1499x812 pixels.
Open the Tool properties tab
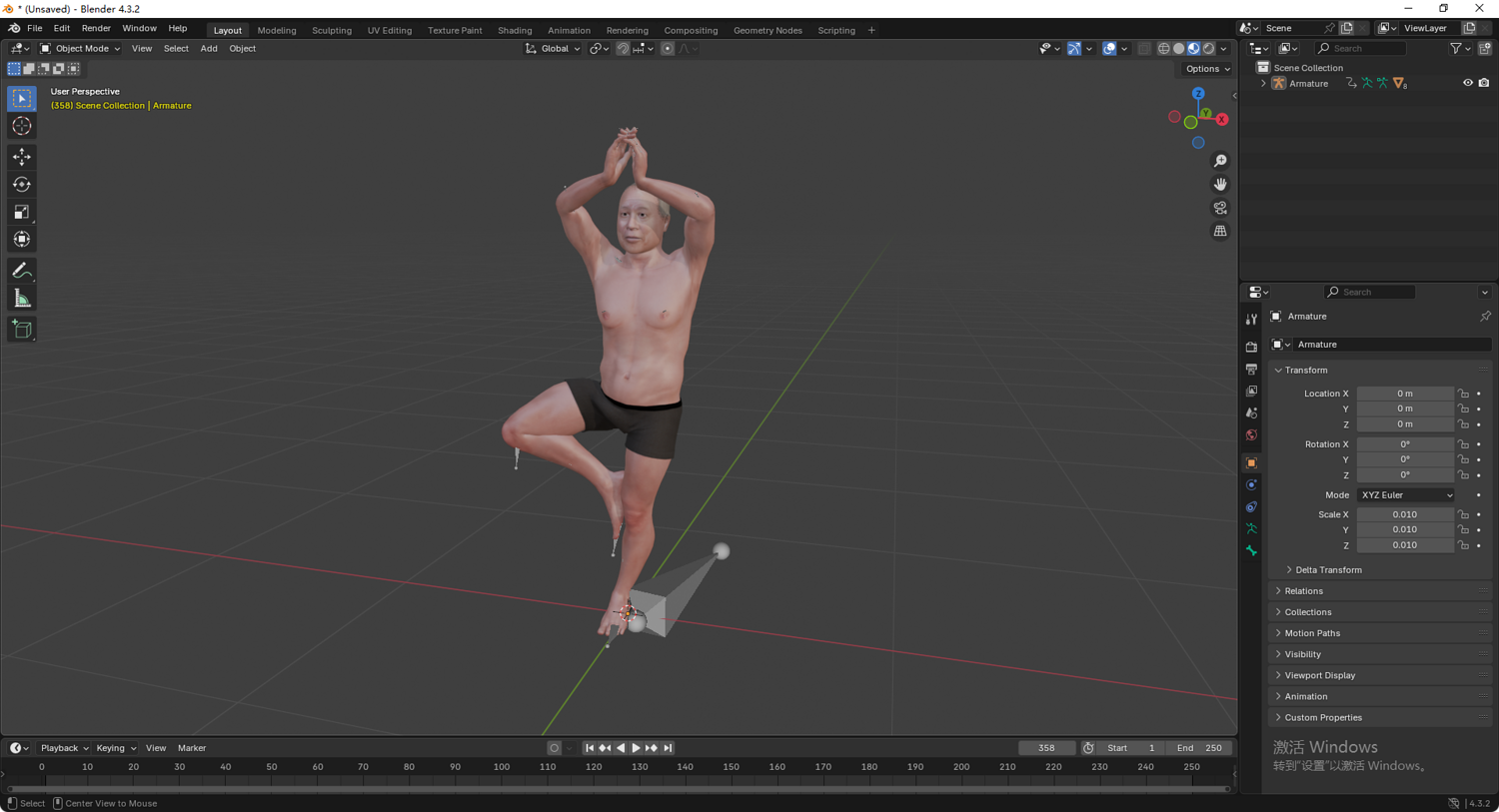[x=1251, y=320]
